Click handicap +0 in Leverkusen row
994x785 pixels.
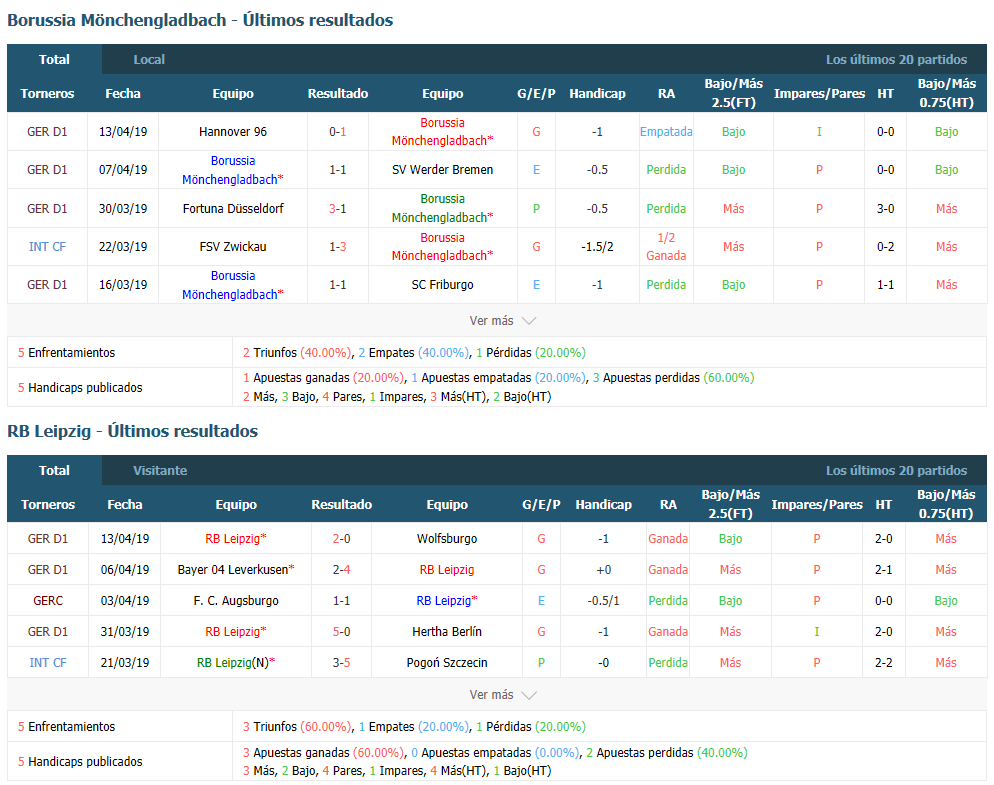(604, 569)
